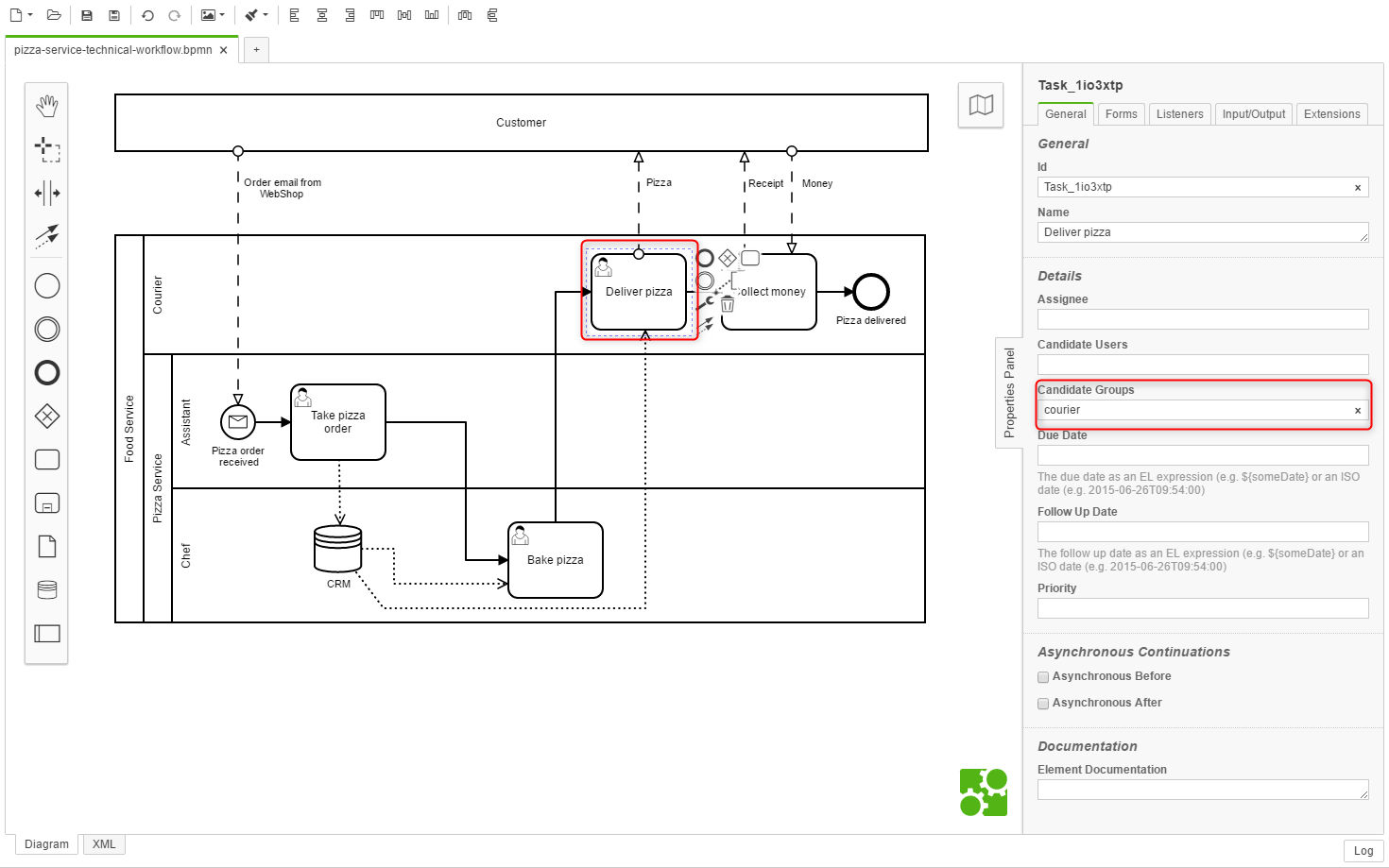Toggle the minimap map icon
Image resolution: width=1389 pixels, height=868 pixels.
click(x=981, y=105)
